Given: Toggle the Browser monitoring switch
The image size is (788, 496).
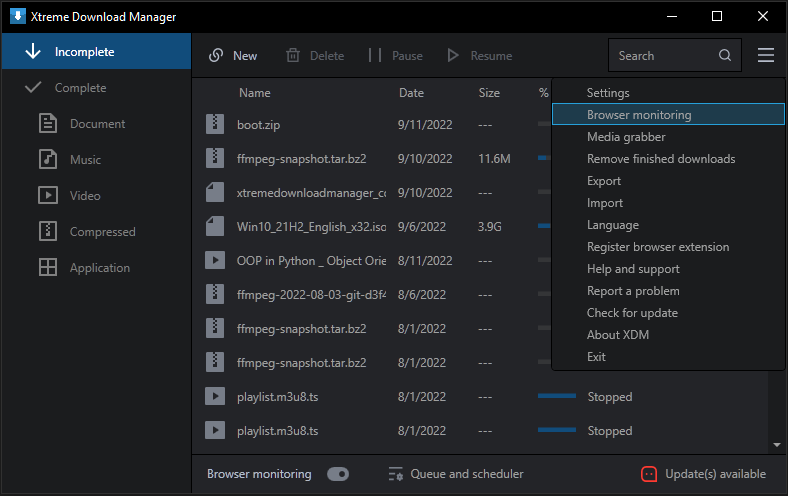Looking at the screenshot, I should pyautogui.click(x=338, y=474).
